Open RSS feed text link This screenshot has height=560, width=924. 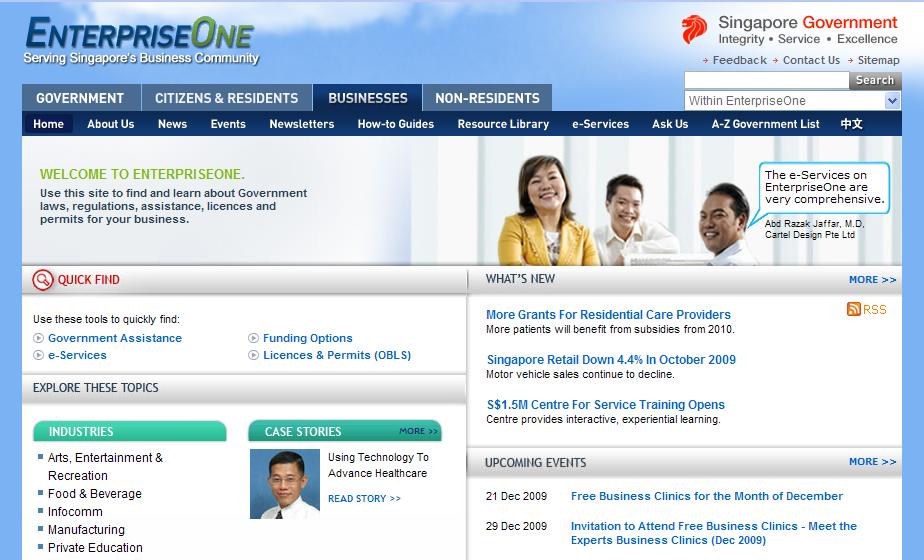point(874,309)
